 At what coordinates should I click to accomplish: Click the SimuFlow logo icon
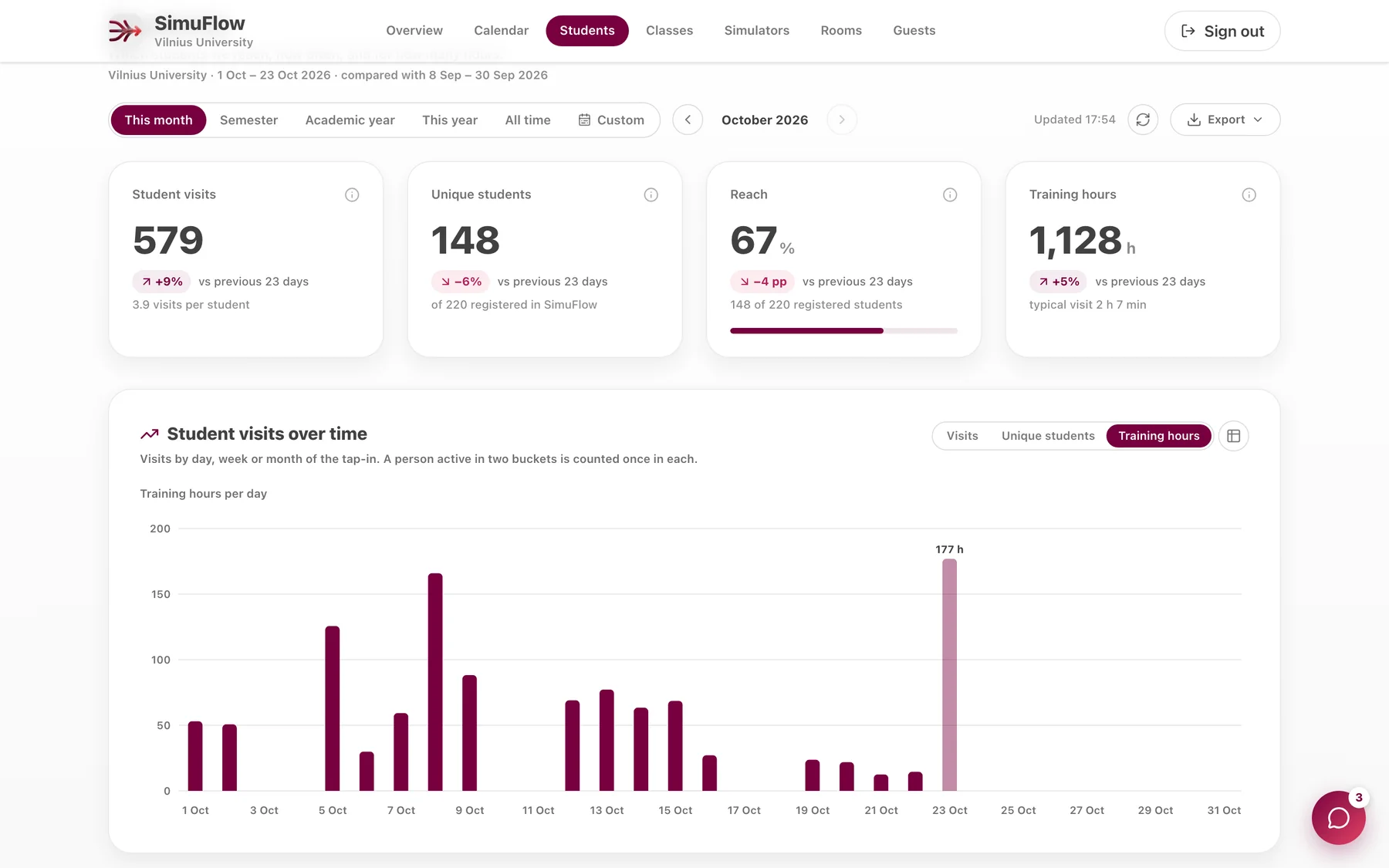(x=125, y=31)
